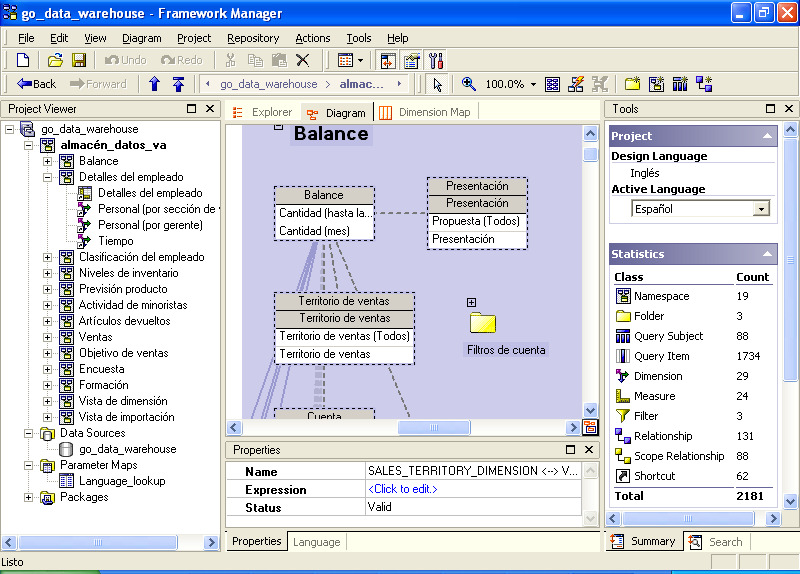The height and width of the screenshot is (574, 800).
Task: Select Cantidad (mes) in Balance box
Action: pos(314,231)
